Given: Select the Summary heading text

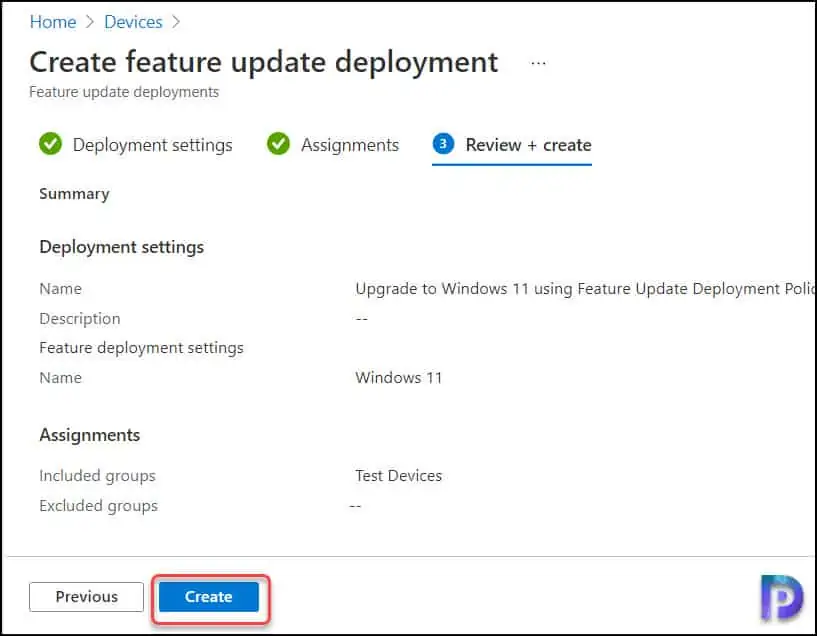Looking at the screenshot, I should click(75, 194).
